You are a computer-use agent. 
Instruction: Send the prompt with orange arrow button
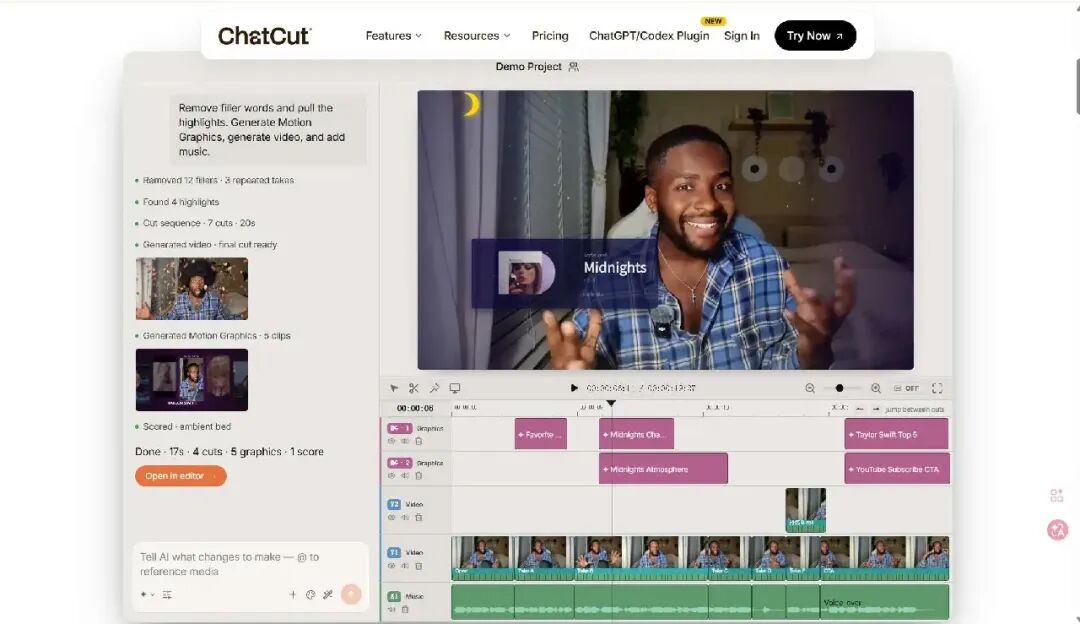(351, 594)
